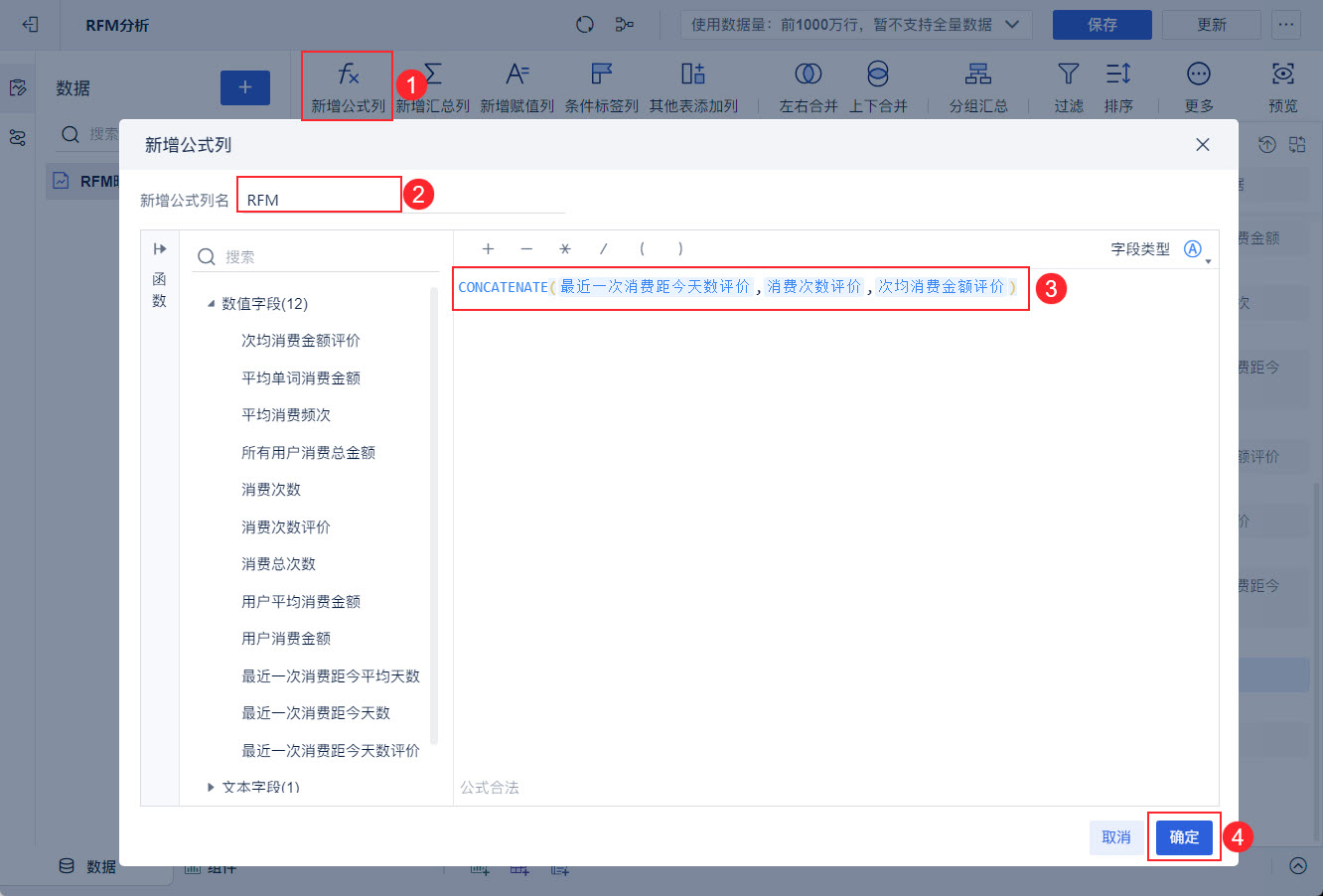
Task: Expand the 文本字段(1) group
Action: [211, 787]
